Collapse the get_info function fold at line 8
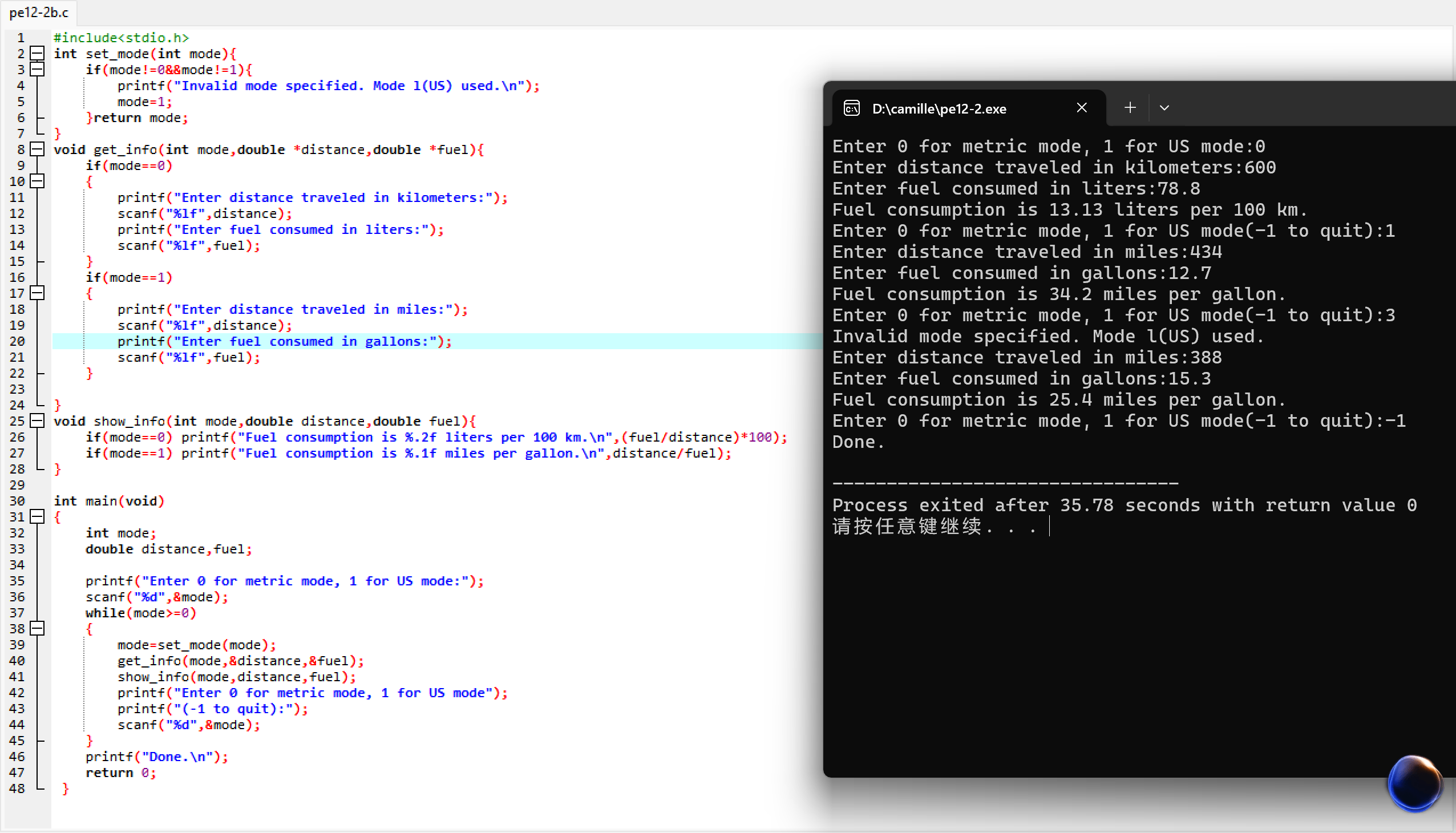Viewport: 1456px width, 833px height. coord(37,149)
